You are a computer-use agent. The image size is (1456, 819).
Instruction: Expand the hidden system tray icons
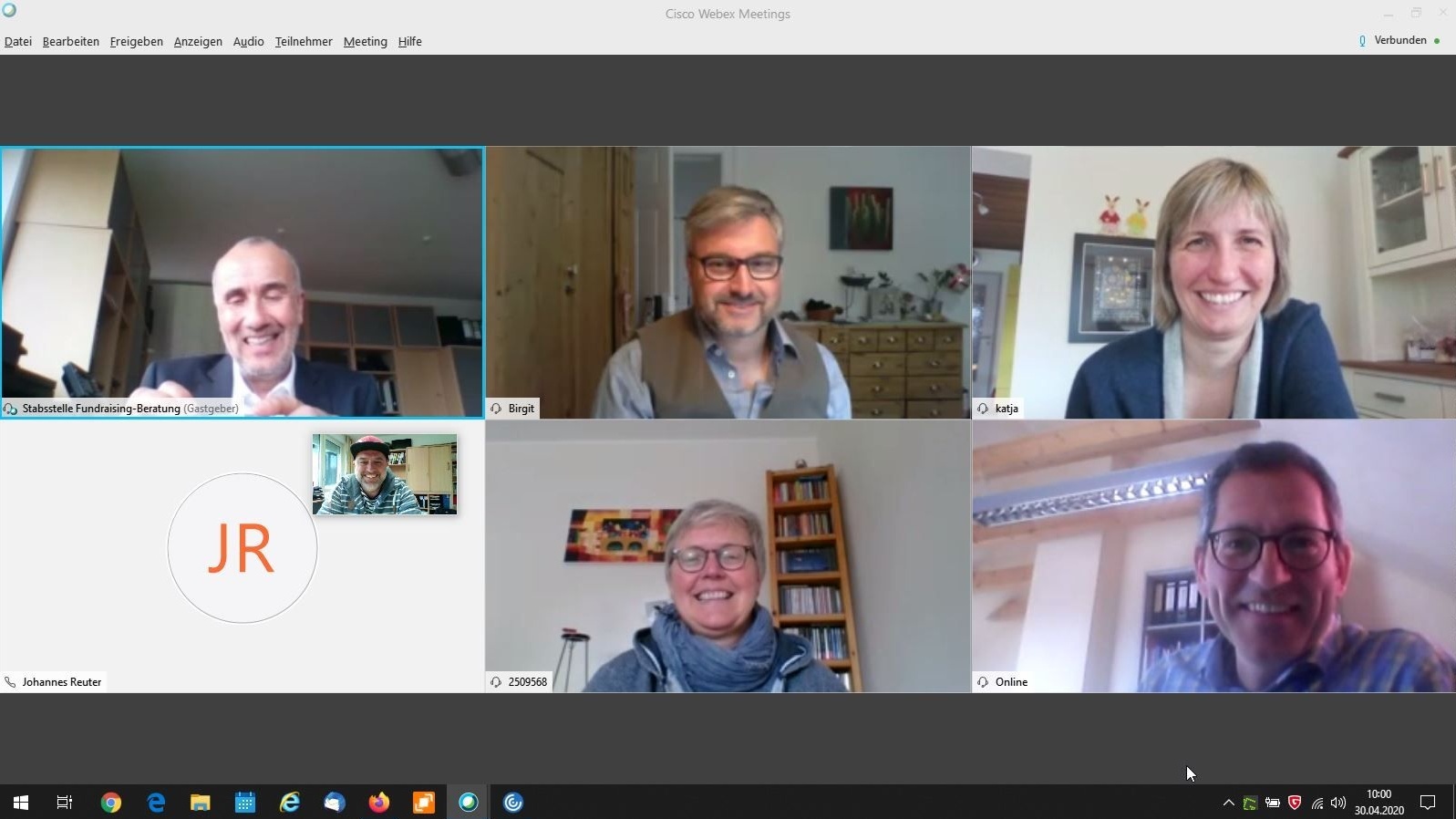(x=1228, y=803)
